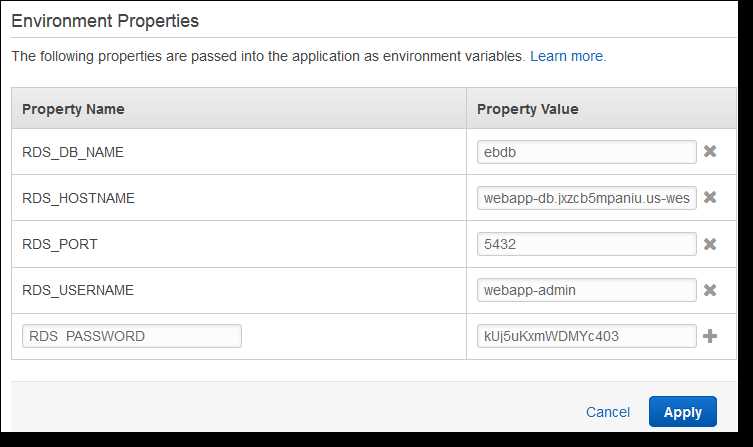Focus the RDS_PASSWORD property name input

tap(132, 336)
